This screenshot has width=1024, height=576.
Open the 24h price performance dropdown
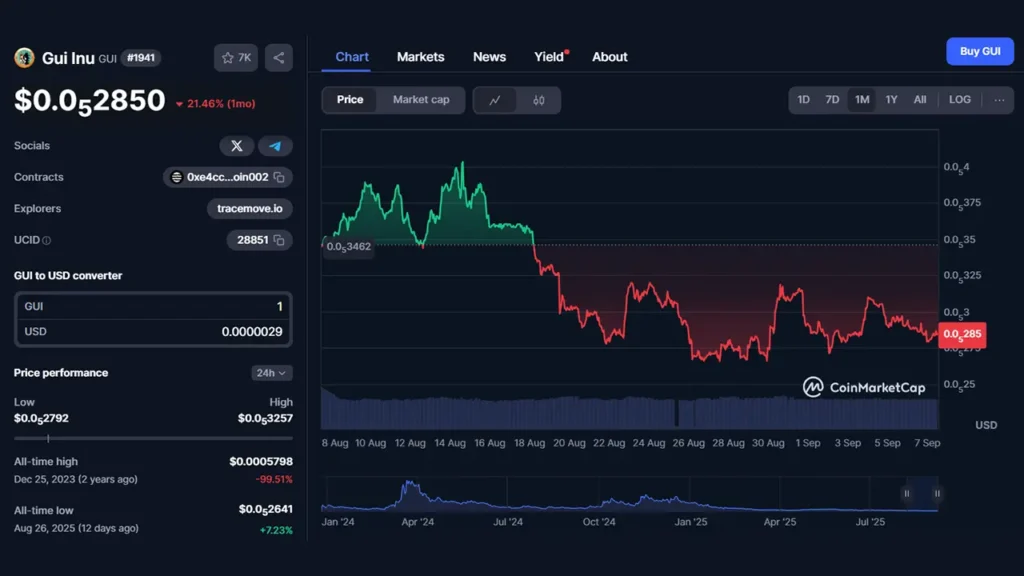pyautogui.click(x=272, y=373)
